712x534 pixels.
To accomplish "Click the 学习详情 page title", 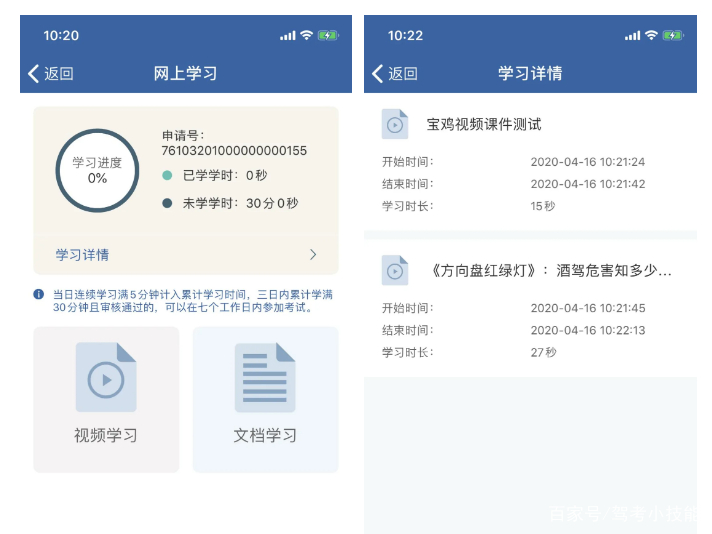I will 530,74.
